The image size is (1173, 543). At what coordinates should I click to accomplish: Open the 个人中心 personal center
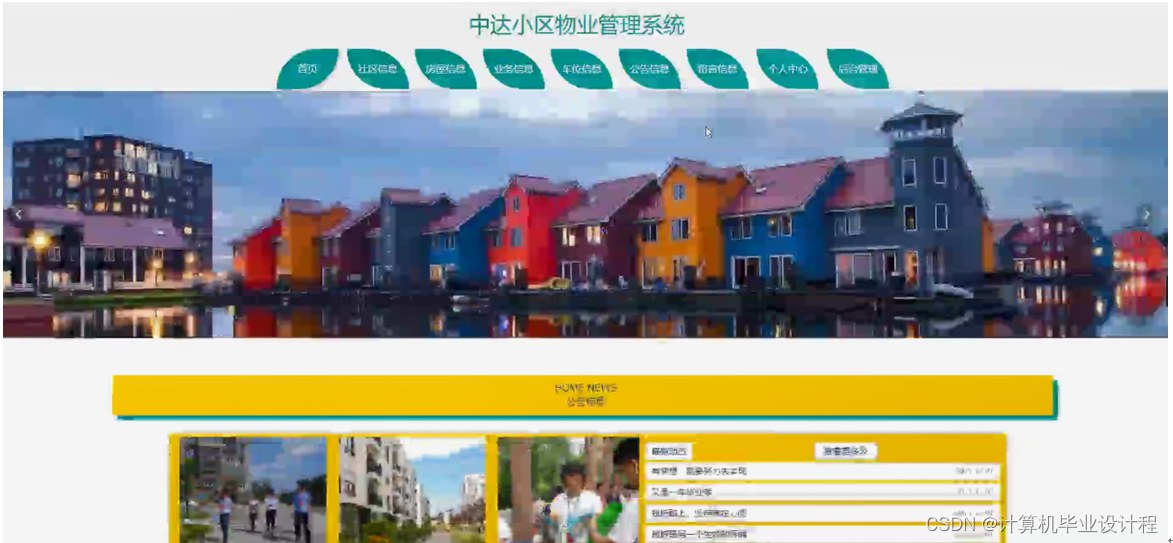(x=787, y=69)
